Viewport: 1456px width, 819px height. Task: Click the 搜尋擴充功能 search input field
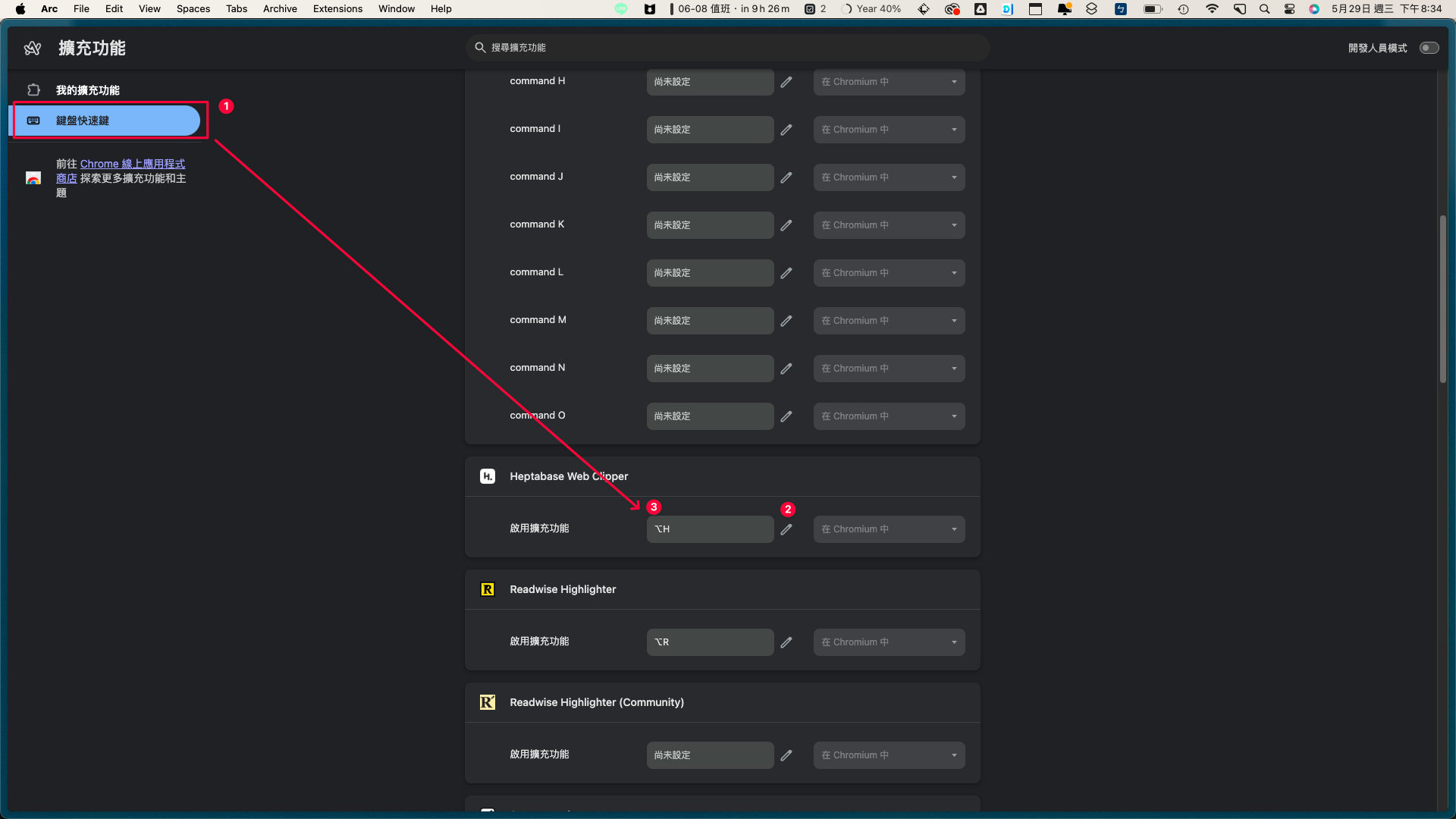(727, 48)
